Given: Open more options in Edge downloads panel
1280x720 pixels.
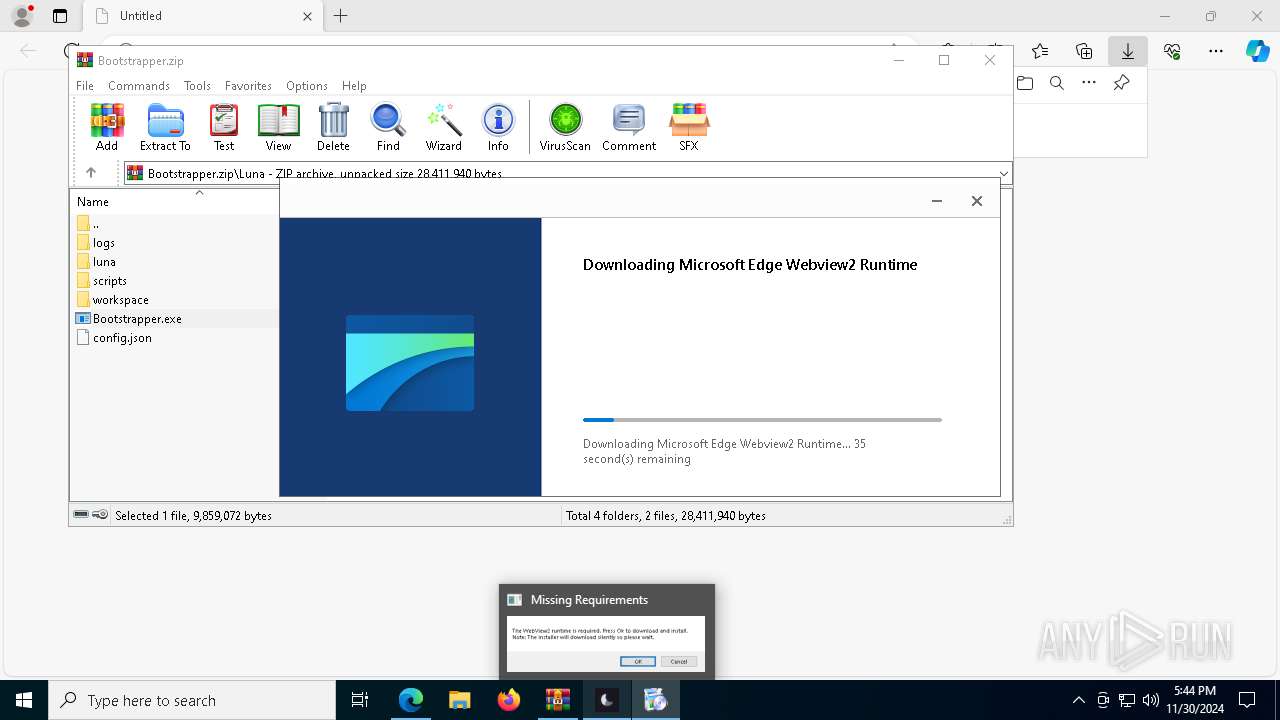Looking at the screenshot, I should [1089, 83].
